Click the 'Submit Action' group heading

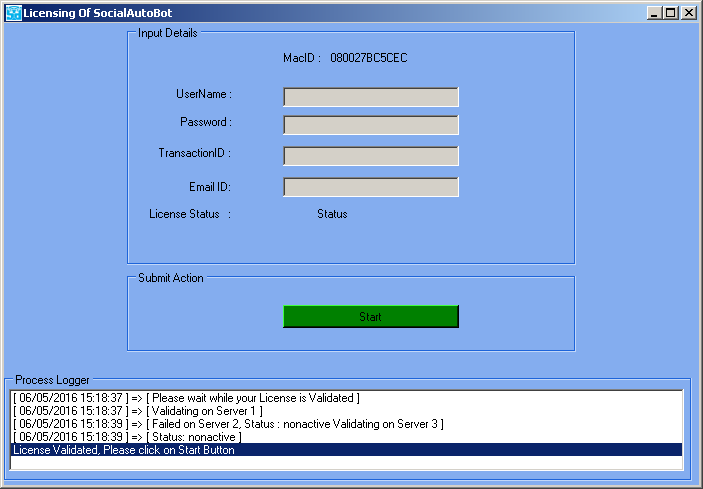click(x=171, y=278)
